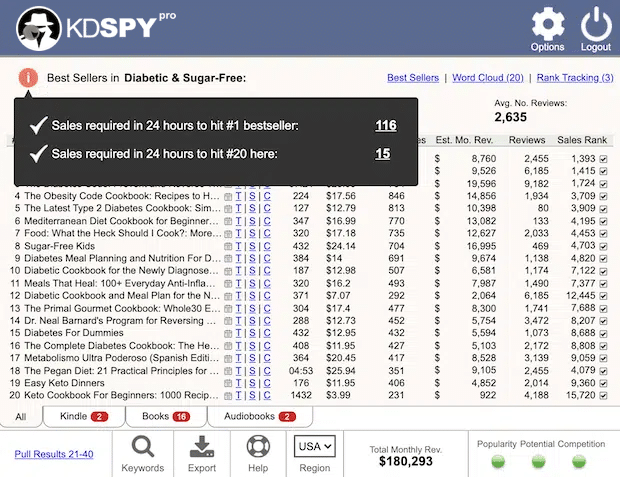
Task: Click calendar icon for Mediterranean Diet Cookbook row
Action: click(x=228, y=221)
